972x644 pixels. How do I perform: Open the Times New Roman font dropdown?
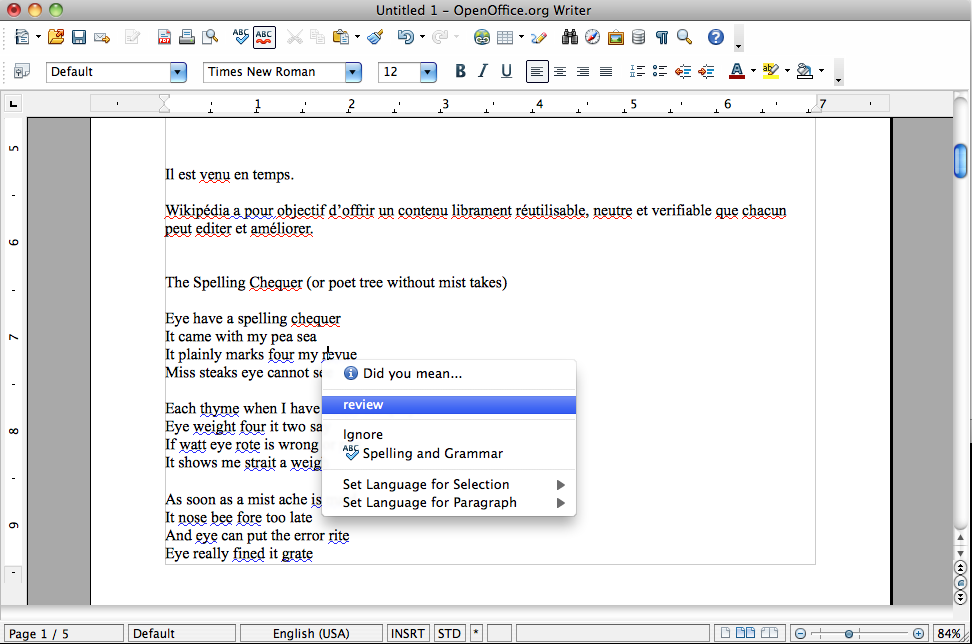coord(353,72)
